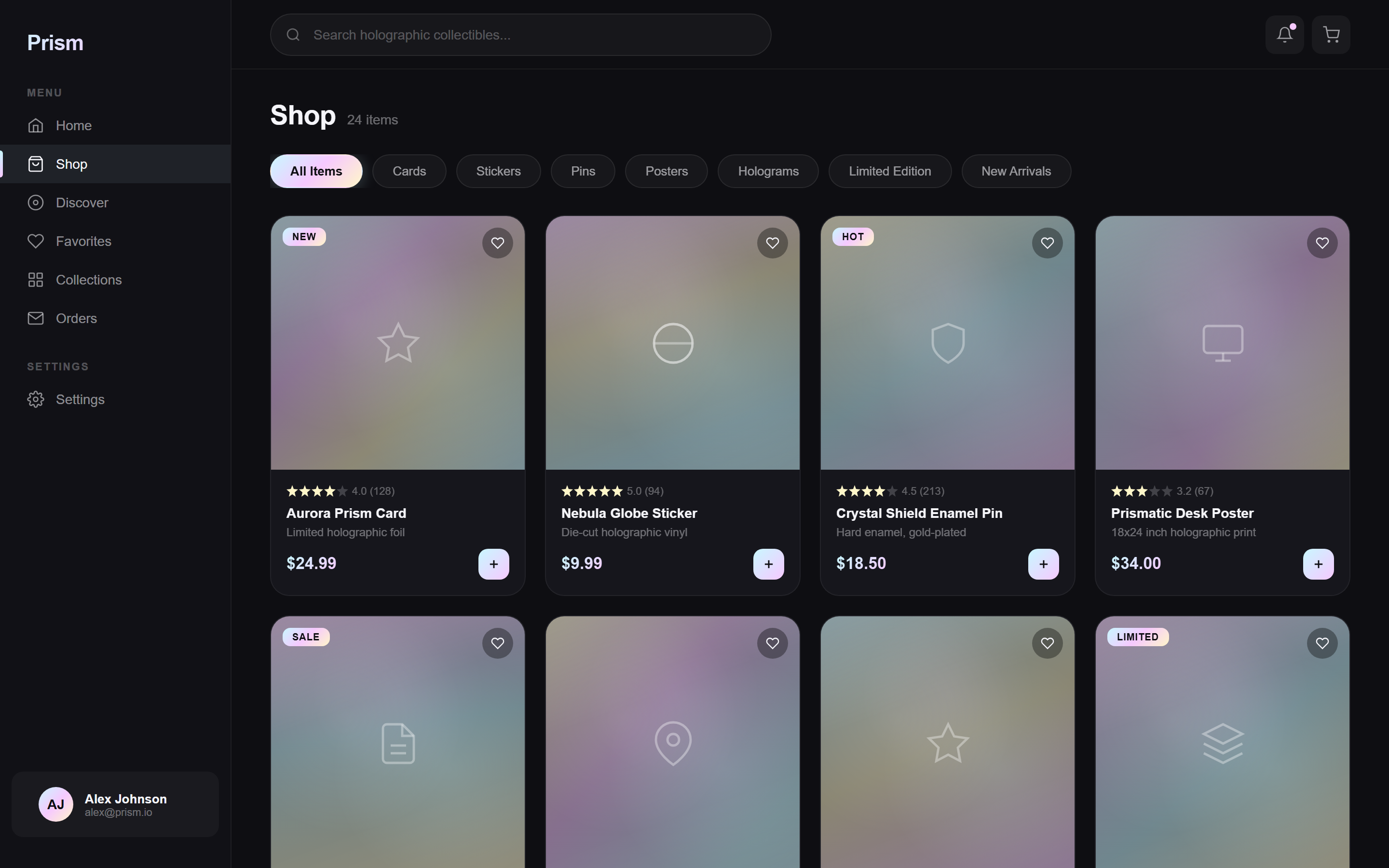The height and width of the screenshot is (868, 1389).
Task: Favorite the map-pin icon product
Action: pyautogui.click(x=773, y=643)
